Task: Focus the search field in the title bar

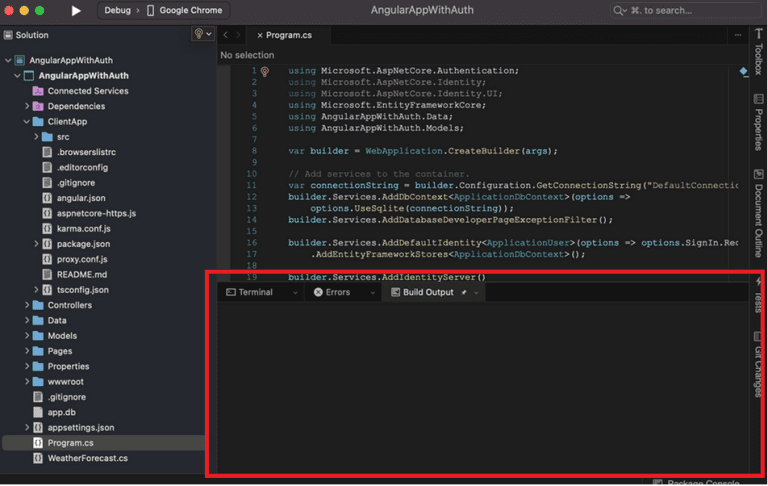Action: (686, 10)
